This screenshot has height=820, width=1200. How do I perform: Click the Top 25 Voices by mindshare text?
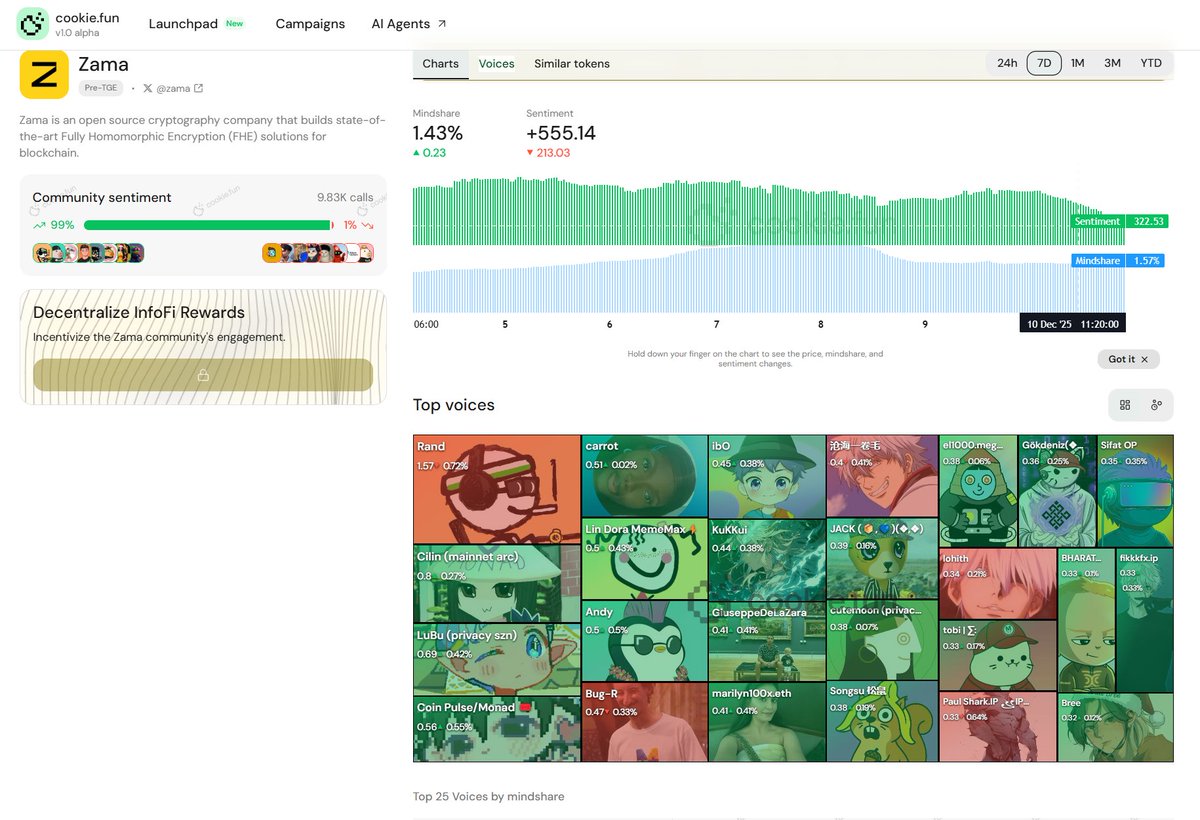click(489, 797)
